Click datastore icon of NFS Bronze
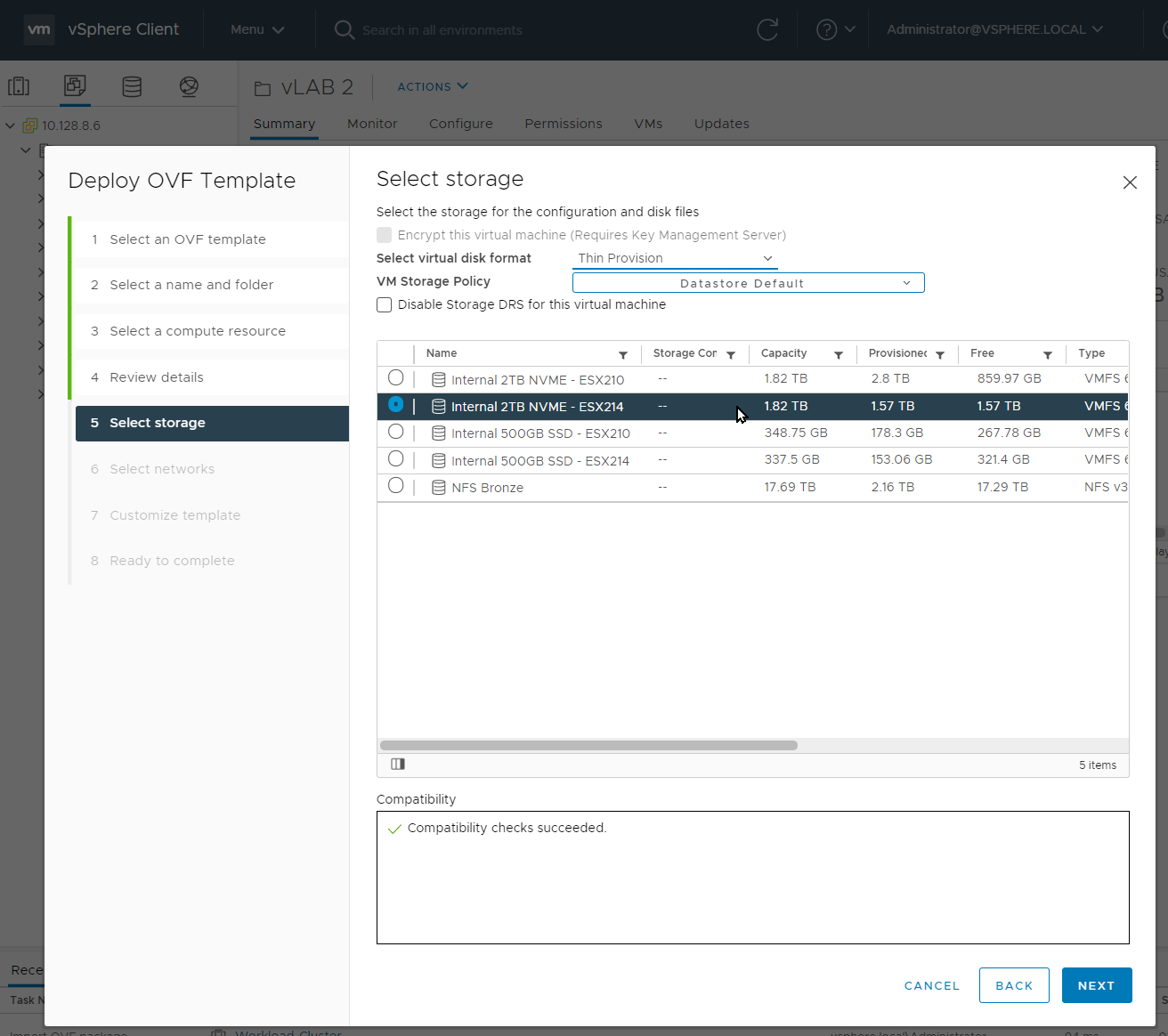Image resolution: width=1168 pixels, height=1036 pixels. click(439, 488)
